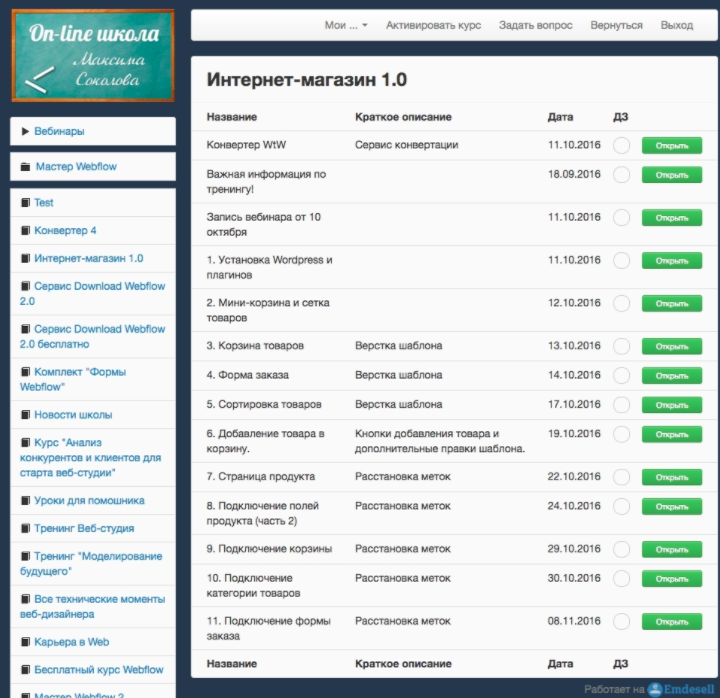The height and width of the screenshot is (698, 720).
Task: Click the book icon beside Конвертер 4
Action: 26,231
